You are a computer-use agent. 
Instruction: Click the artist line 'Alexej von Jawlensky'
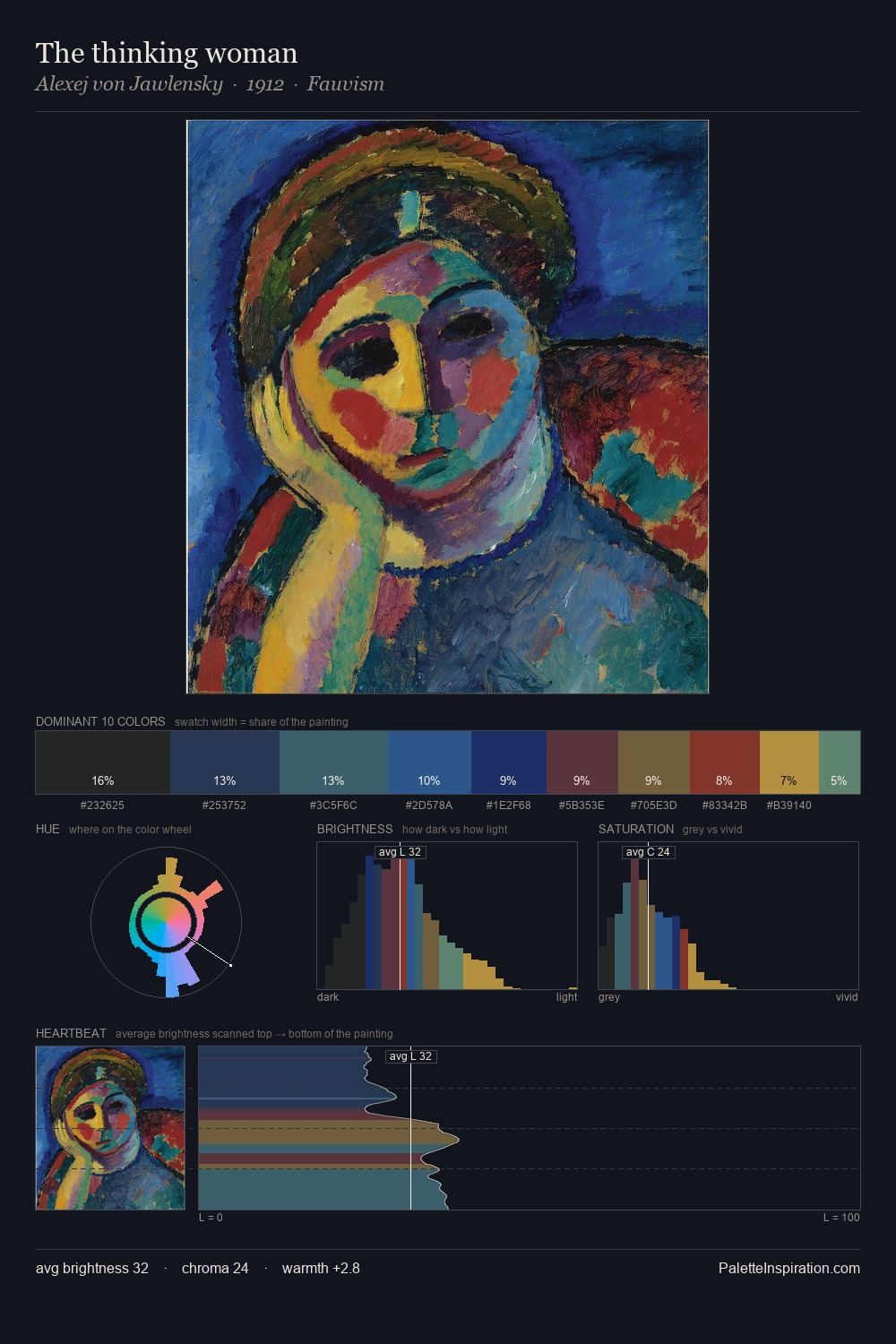[129, 84]
